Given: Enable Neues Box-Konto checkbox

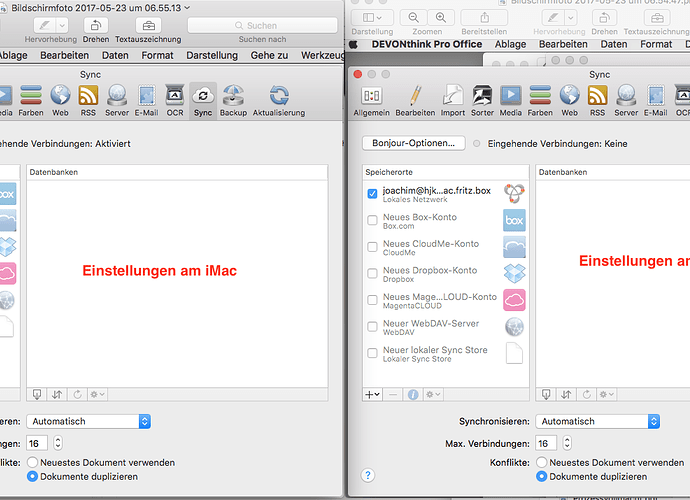Looking at the screenshot, I should tap(372, 220).
